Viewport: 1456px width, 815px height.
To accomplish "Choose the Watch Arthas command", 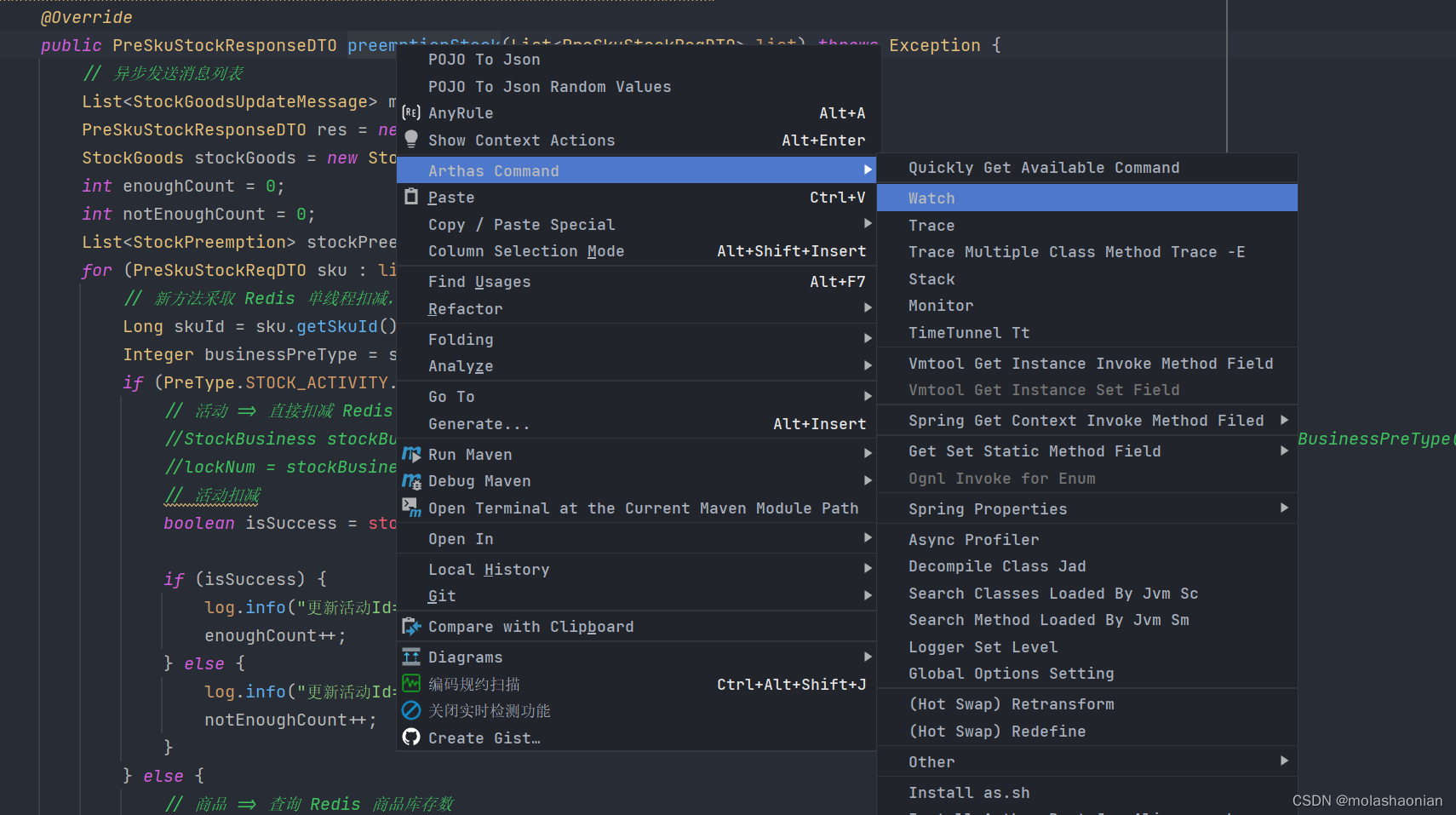I will point(1087,198).
